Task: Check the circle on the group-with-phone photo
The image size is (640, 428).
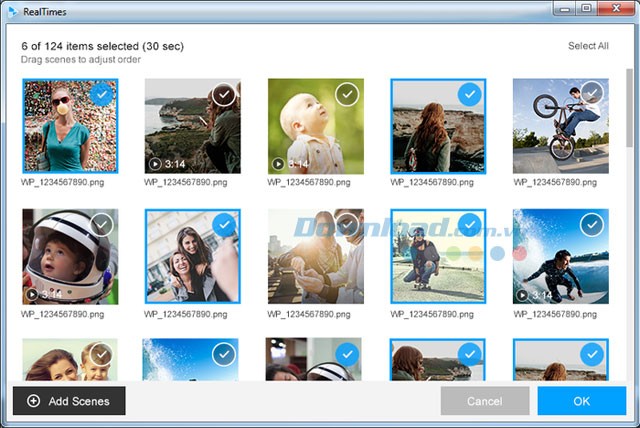Action: (x=346, y=224)
